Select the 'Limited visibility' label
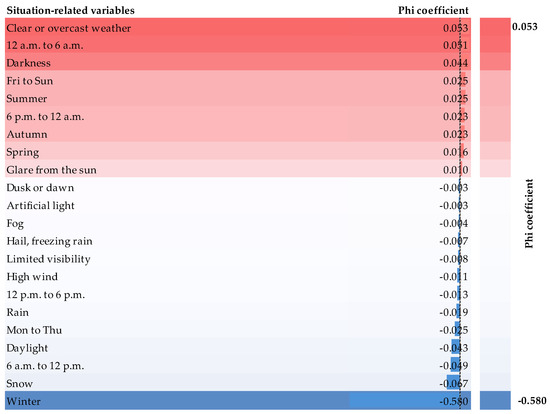The height and width of the screenshot is (414, 550). point(48,259)
